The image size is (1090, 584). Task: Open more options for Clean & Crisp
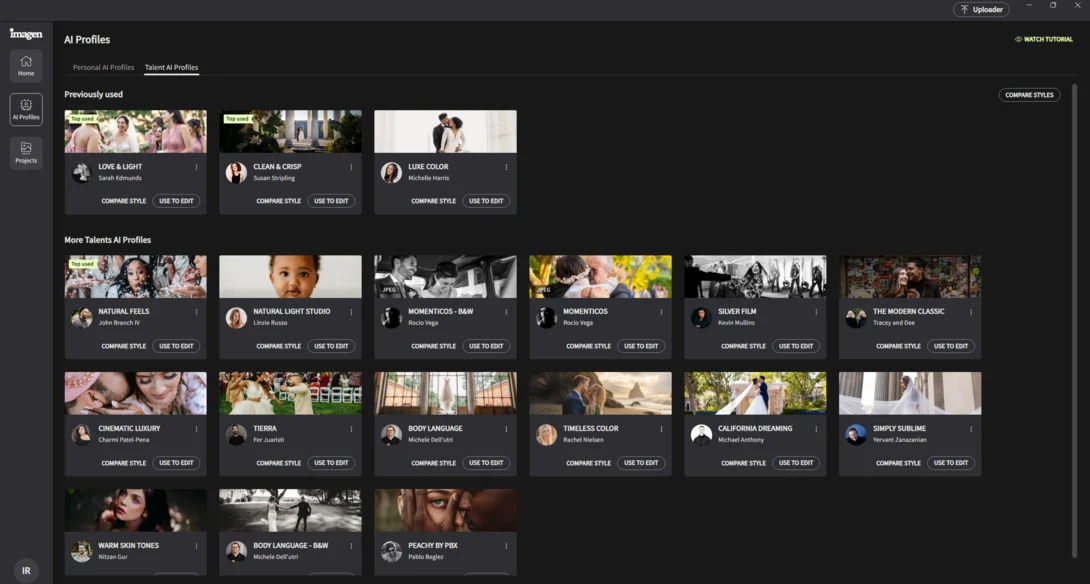[351, 167]
